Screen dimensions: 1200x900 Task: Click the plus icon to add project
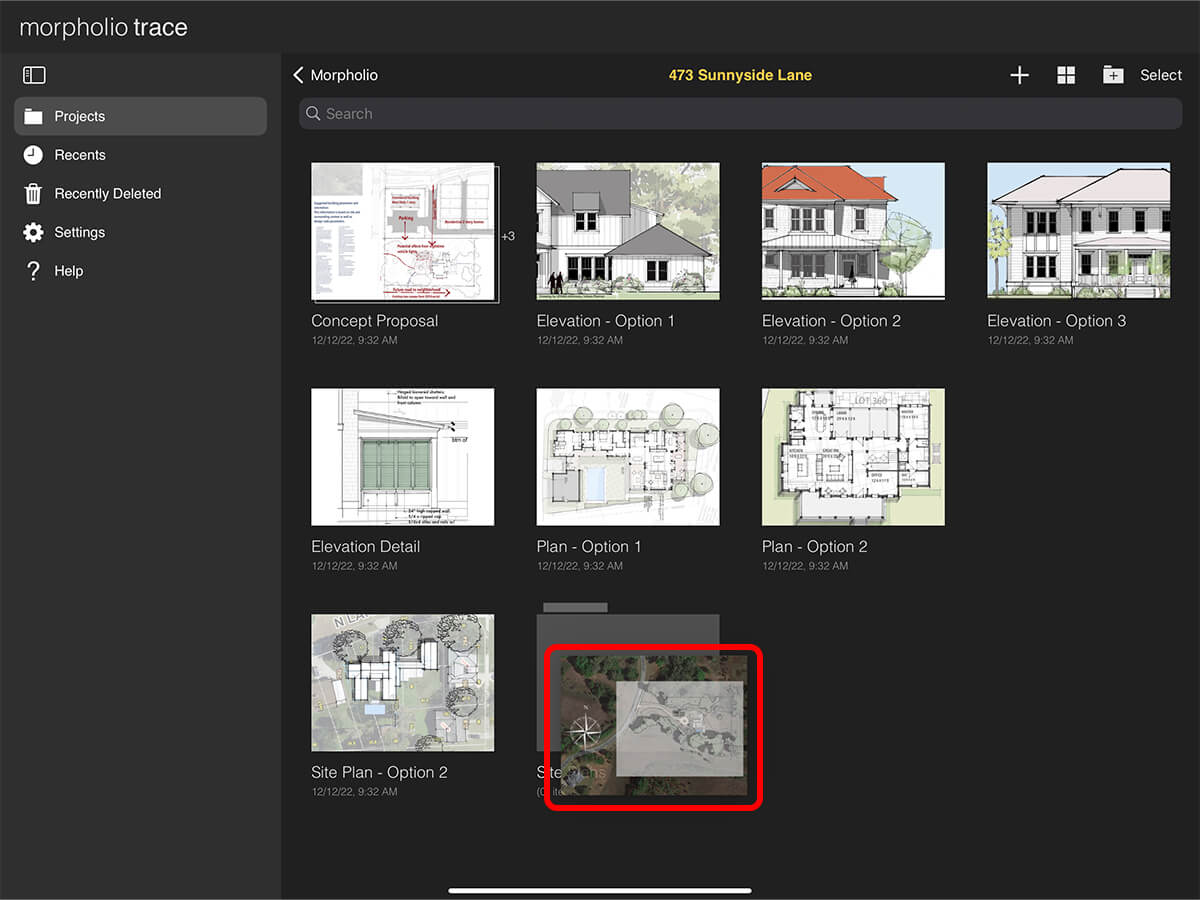(x=1019, y=75)
